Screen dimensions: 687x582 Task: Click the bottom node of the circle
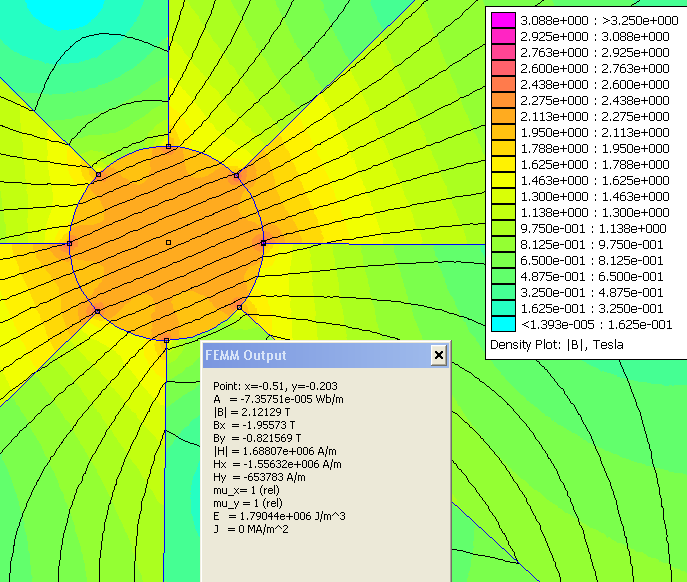166,340
